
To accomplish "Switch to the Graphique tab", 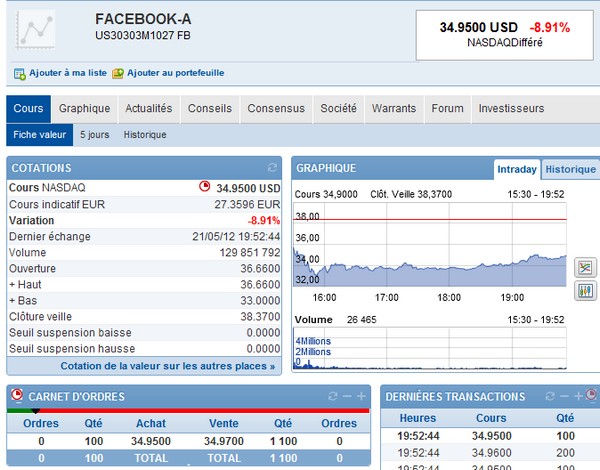I will [x=85, y=109].
